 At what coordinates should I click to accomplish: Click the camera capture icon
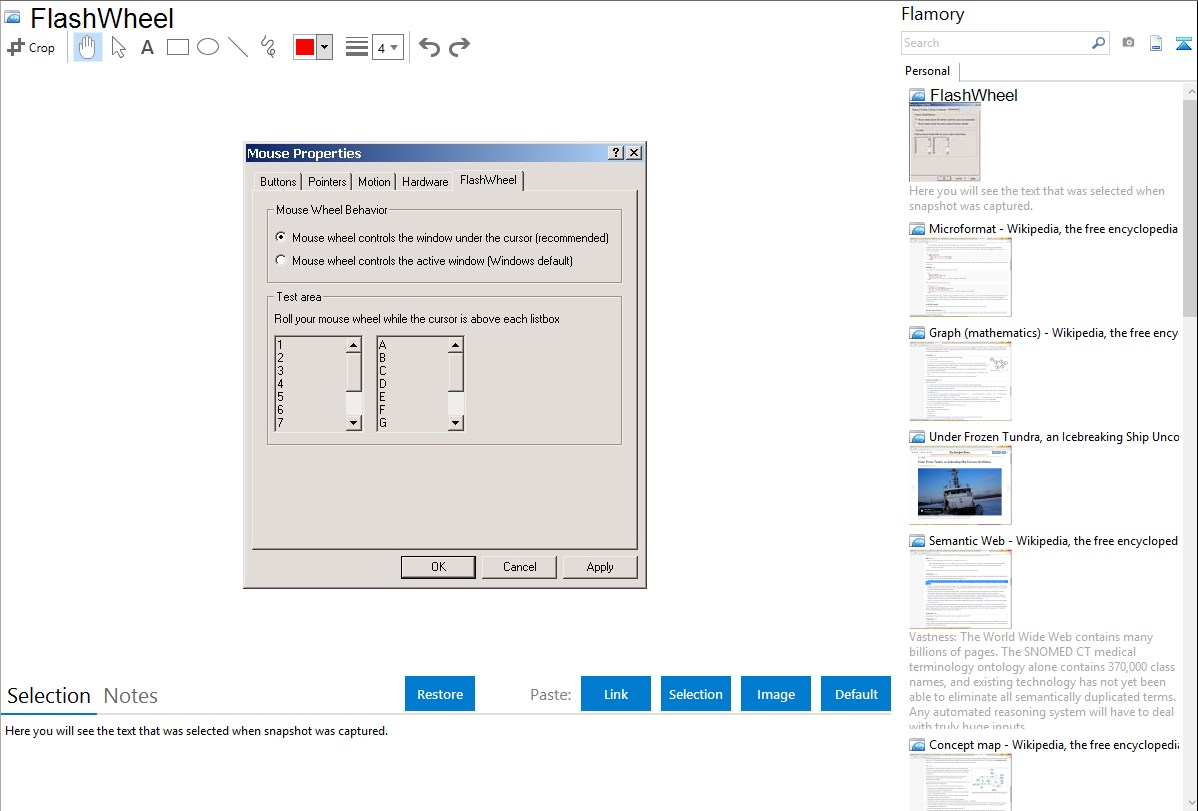click(1128, 43)
